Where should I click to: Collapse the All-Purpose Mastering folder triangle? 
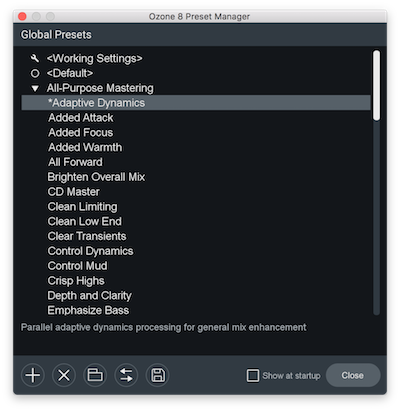35,88
